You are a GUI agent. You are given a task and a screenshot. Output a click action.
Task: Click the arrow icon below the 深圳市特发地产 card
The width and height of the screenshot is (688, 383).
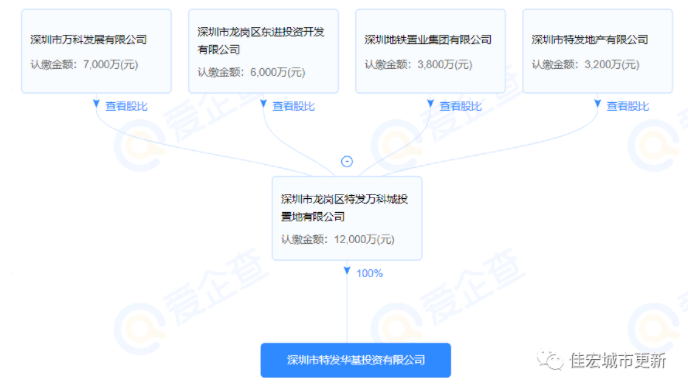(598, 104)
